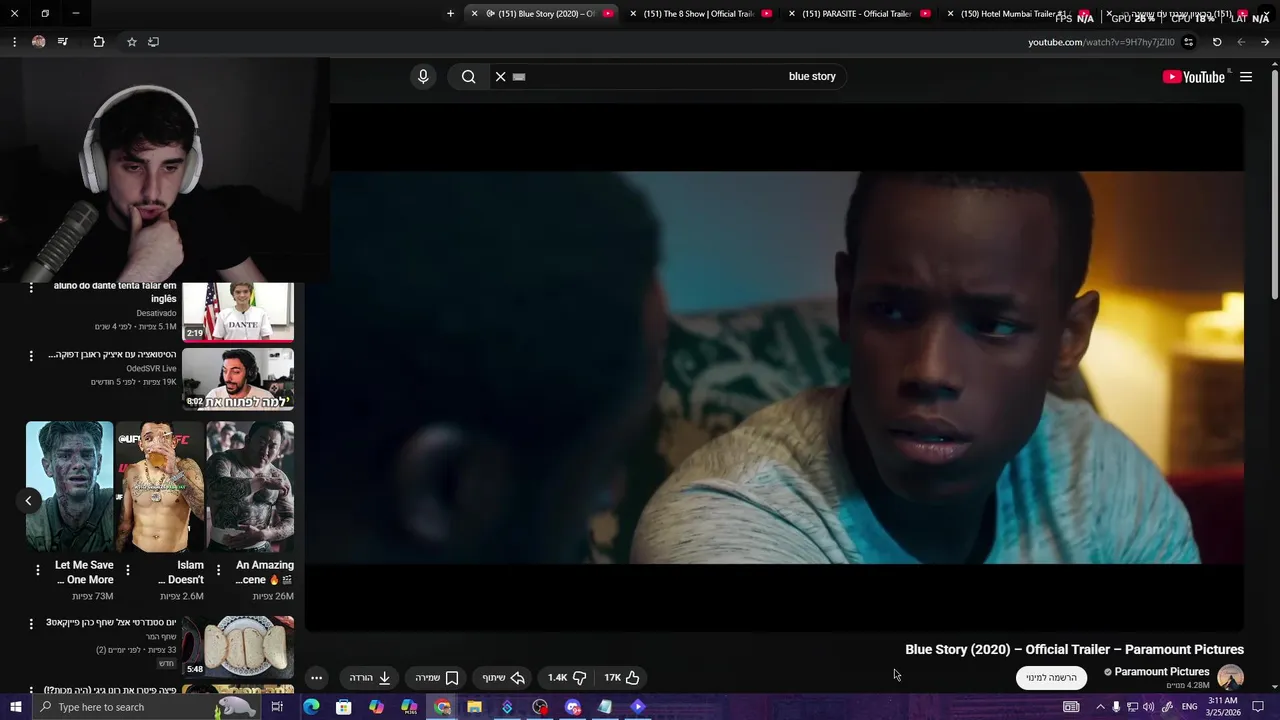Viewport: 1280px width, 720px height.
Task: Click the save button (שמירה)
Action: 437,677
